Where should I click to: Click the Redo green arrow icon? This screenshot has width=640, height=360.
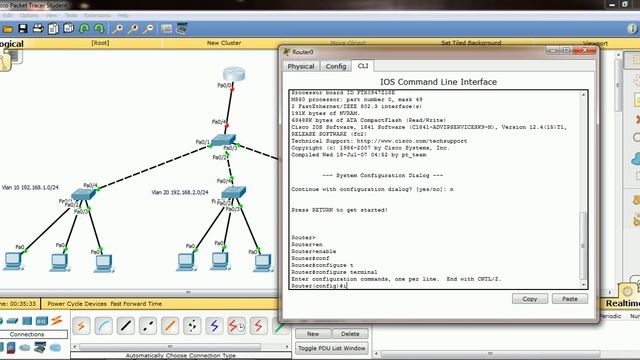99,29
